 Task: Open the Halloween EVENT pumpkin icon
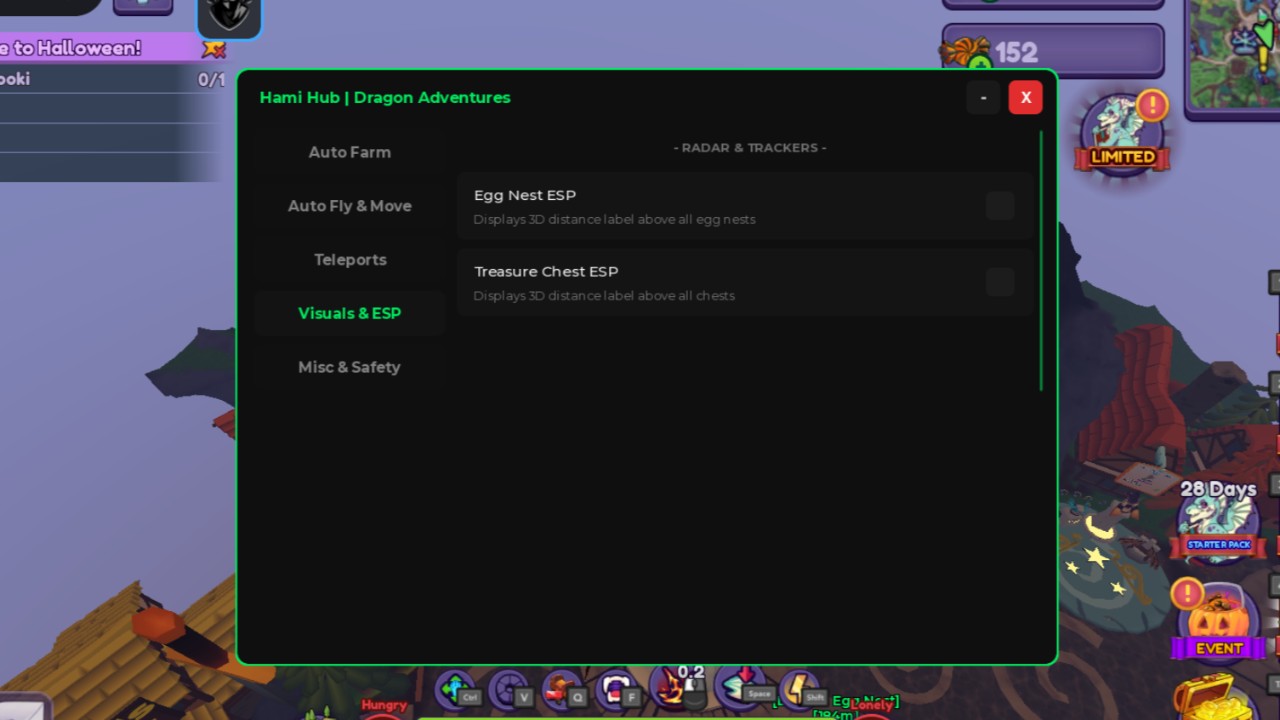pos(1218,624)
